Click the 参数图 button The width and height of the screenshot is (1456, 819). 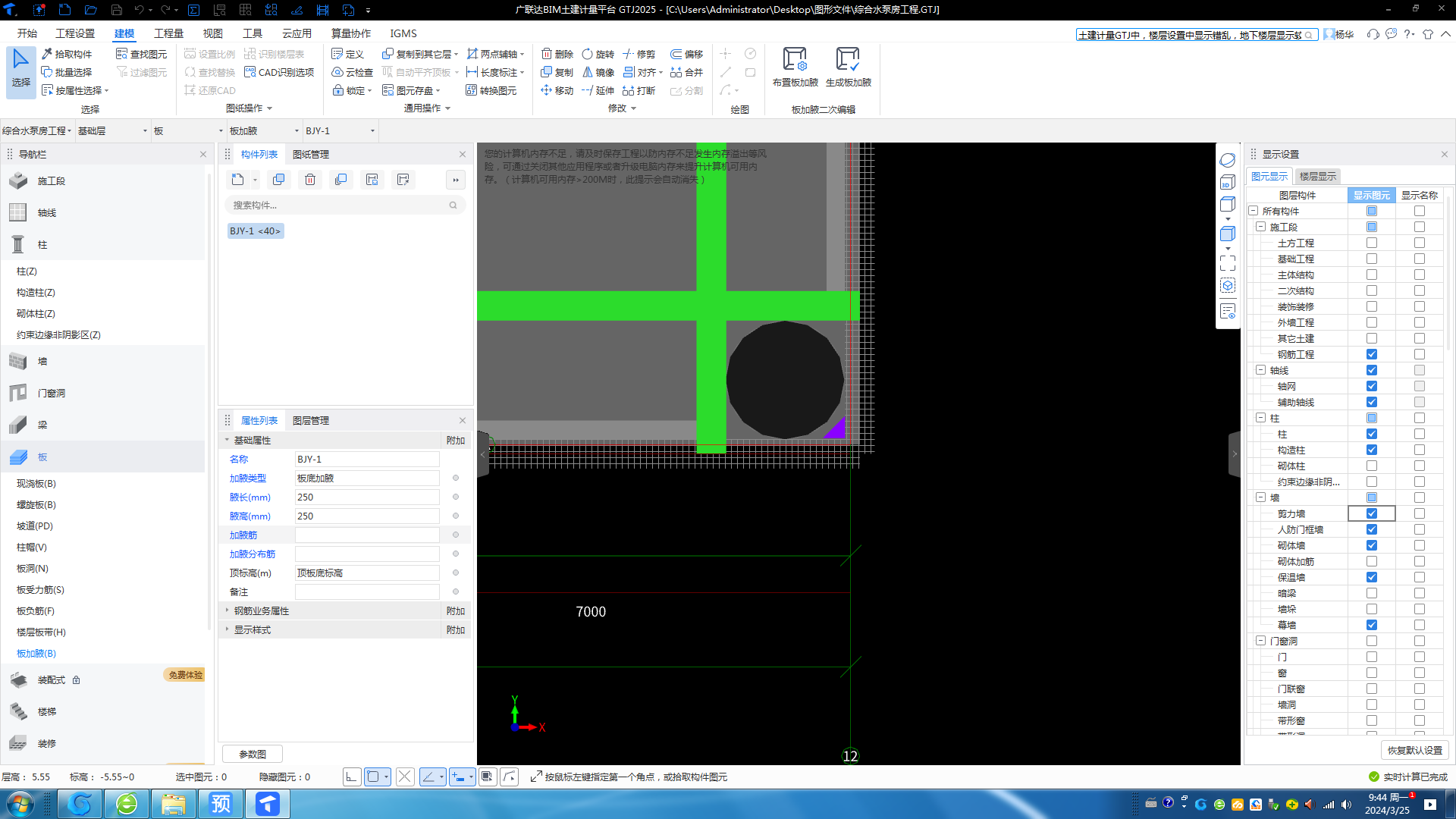click(x=253, y=754)
